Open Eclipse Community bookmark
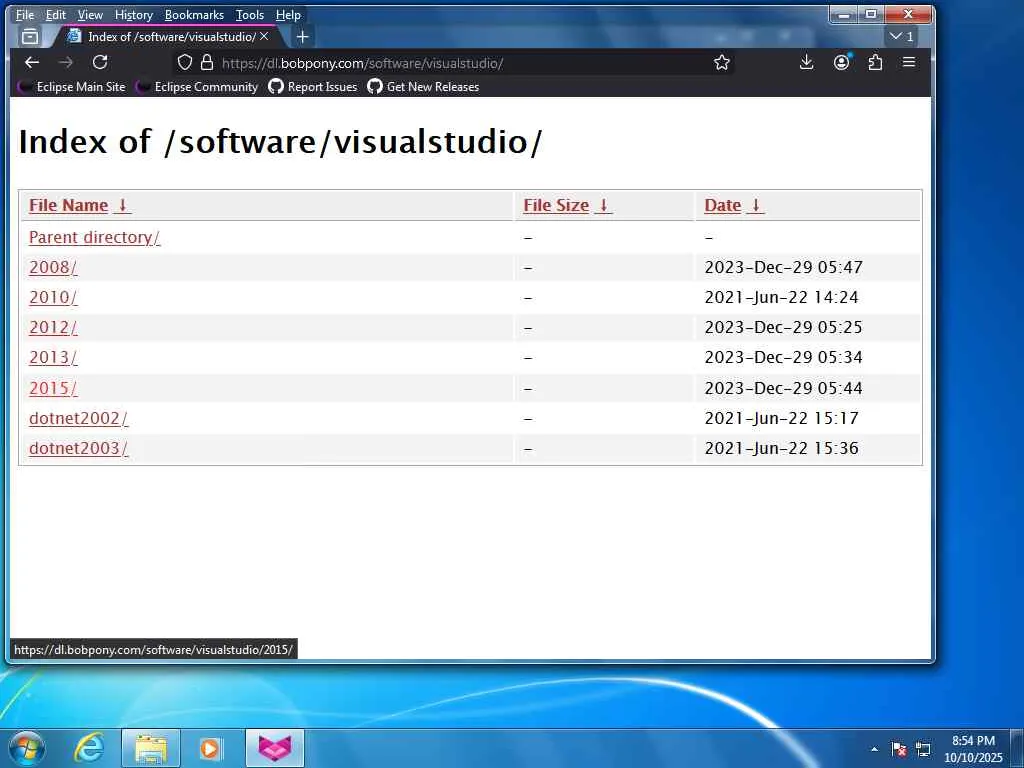The height and width of the screenshot is (768, 1024). point(198,87)
